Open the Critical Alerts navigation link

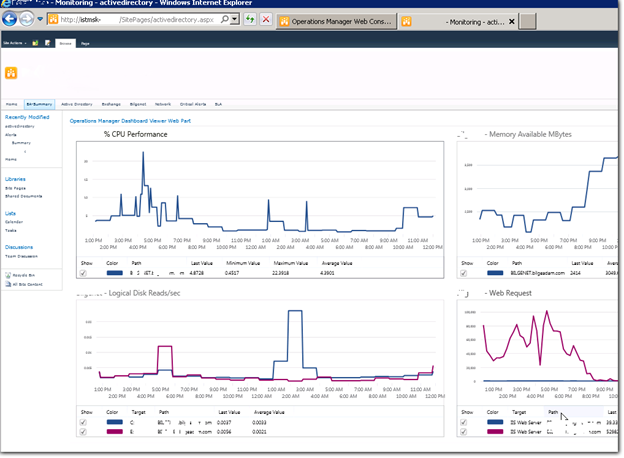[x=193, y=104]
